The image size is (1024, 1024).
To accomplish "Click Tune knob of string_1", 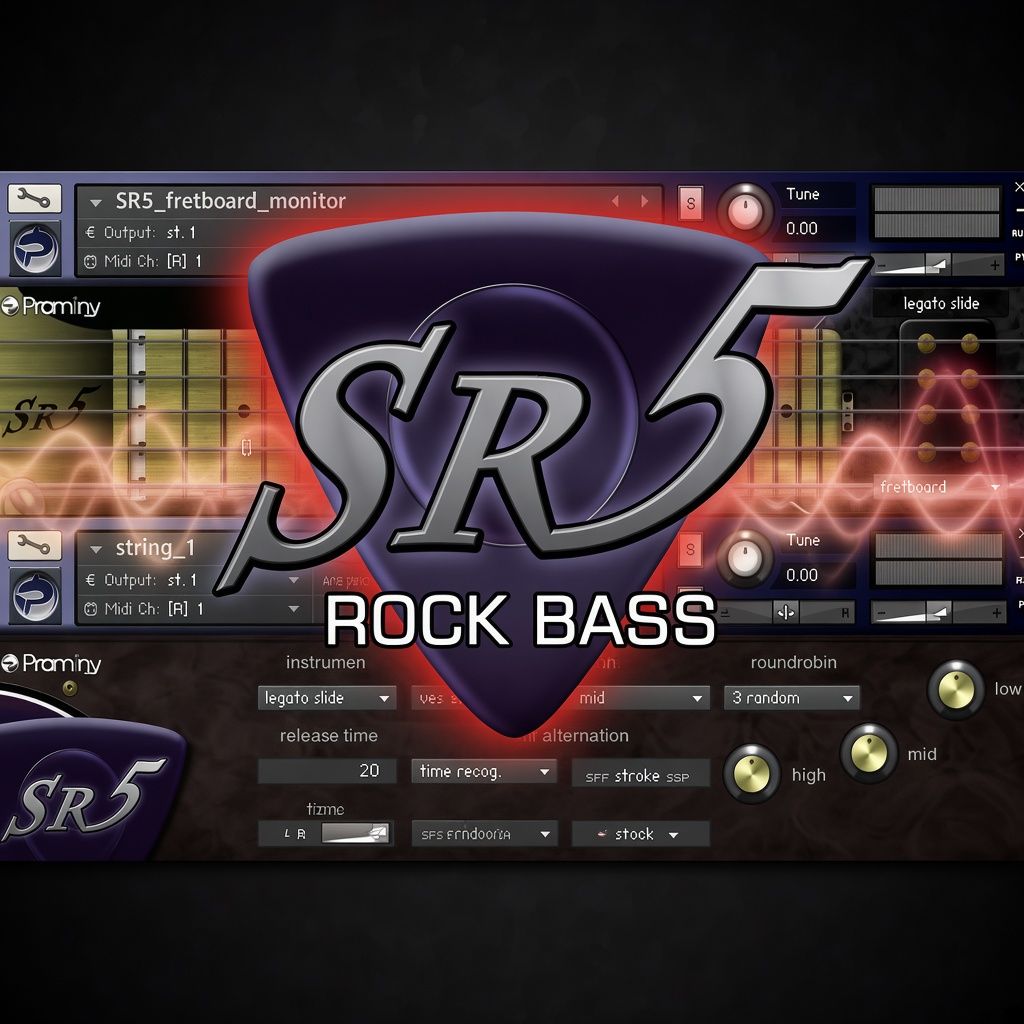I will tap(745, 557).
